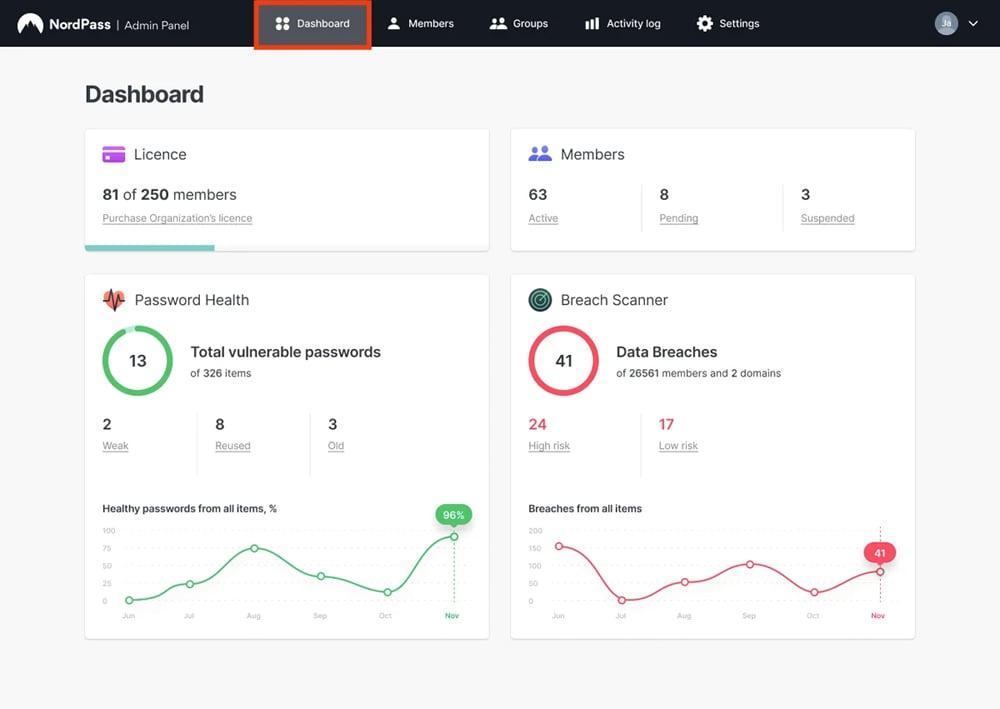Click the purple Licence card icon
Viewport: 1000px width, 709px height.
coord(114,154)
